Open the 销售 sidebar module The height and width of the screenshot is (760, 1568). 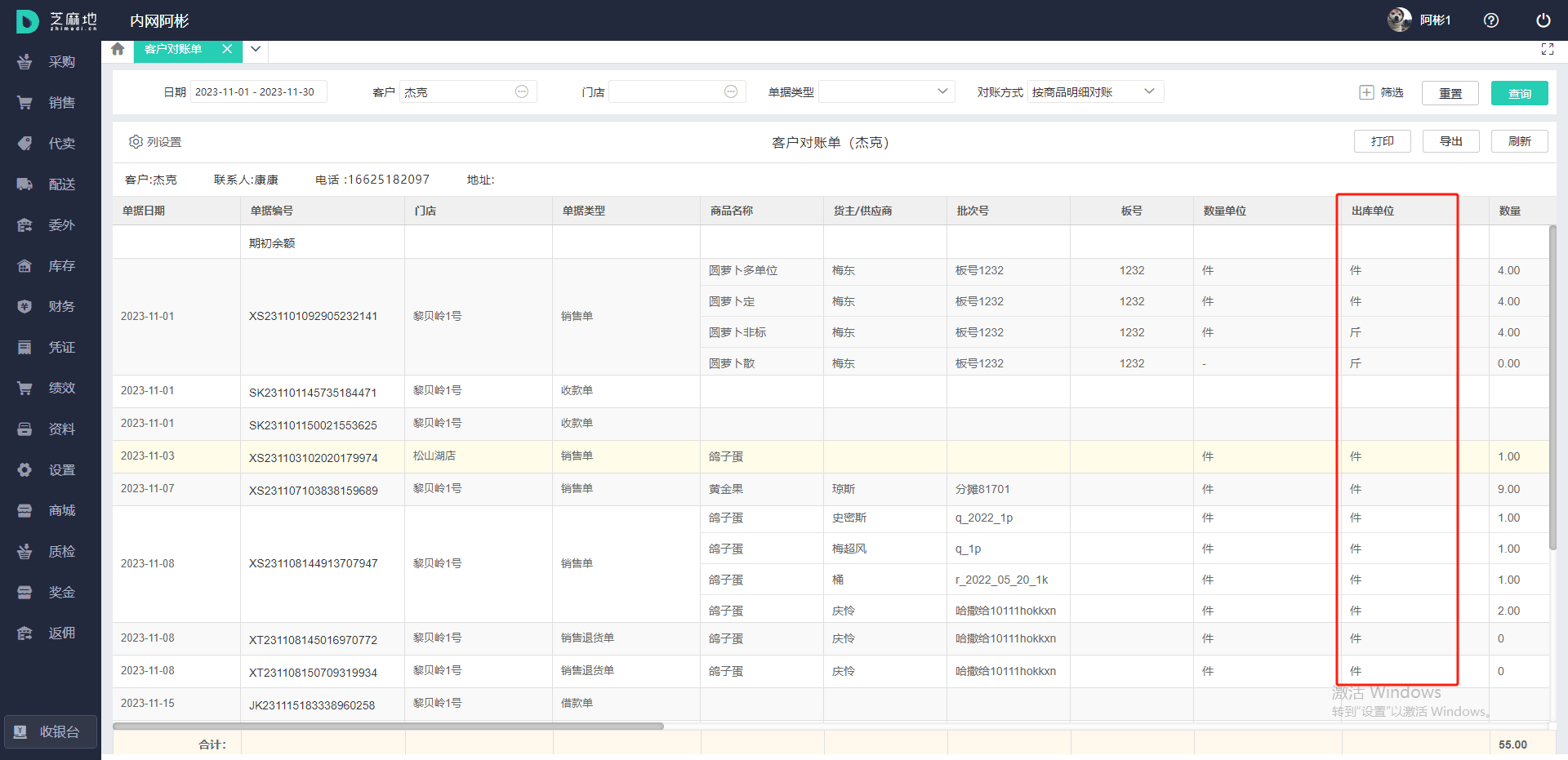(x=49, y=103)
